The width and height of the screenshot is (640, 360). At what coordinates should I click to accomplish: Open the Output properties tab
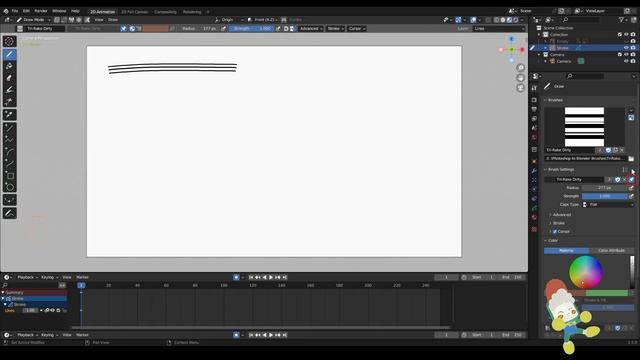534,109
